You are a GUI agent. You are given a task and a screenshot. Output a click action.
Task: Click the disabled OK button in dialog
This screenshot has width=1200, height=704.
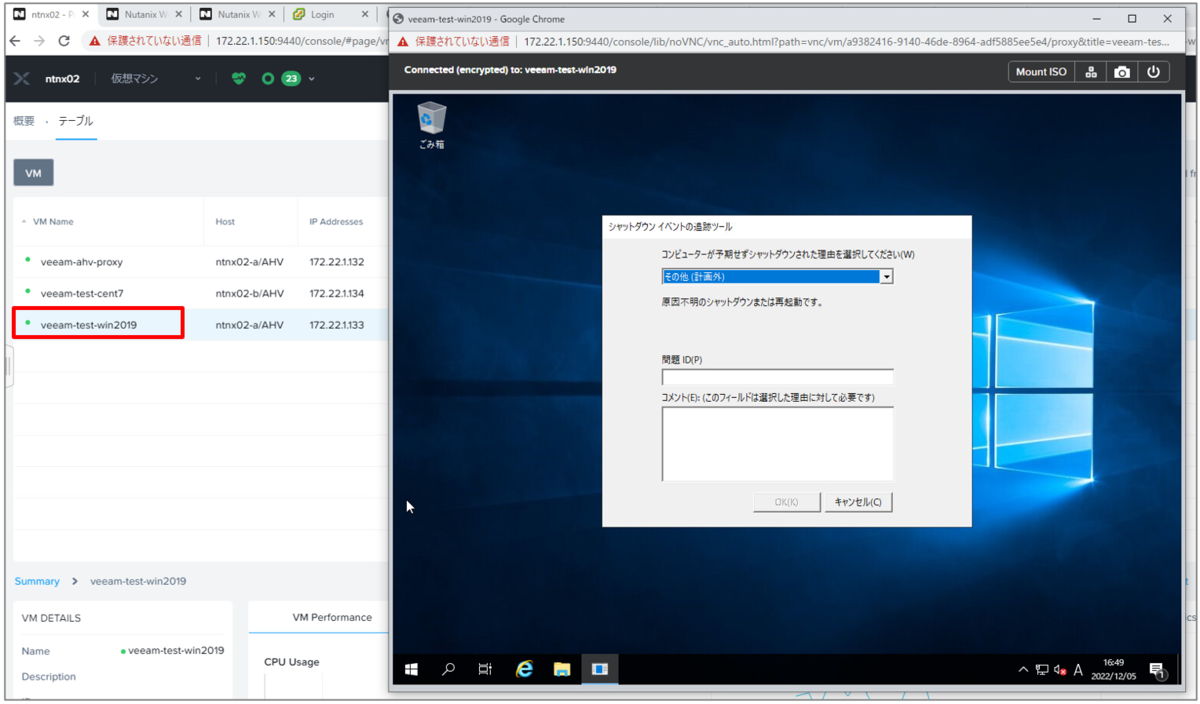[786, 502]
